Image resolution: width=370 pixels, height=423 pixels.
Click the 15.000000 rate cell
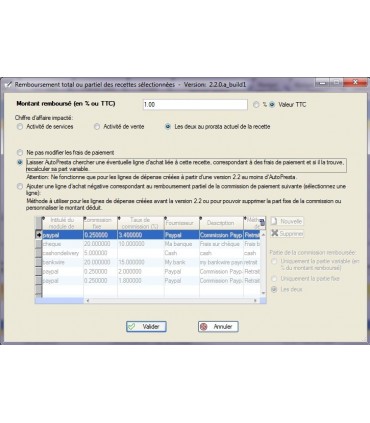click(x=141, y=262)
